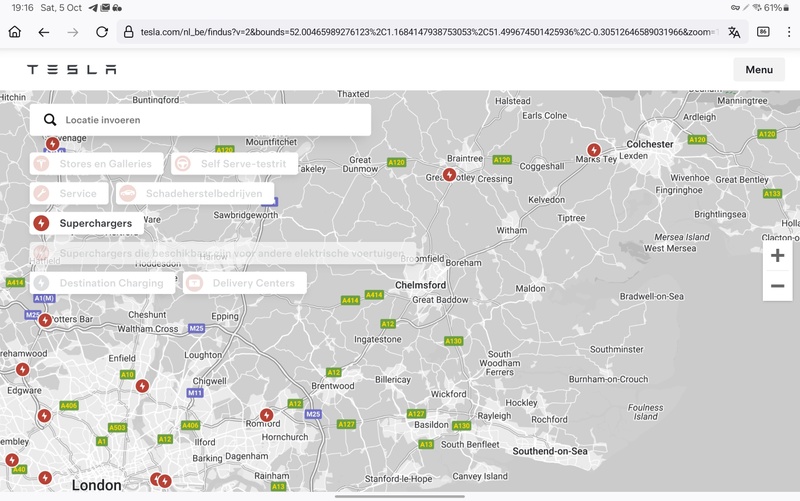The width and height of the screenshot is (800, 501).
Task: Click the Mersea Island label
Action: tap(682, 237)
